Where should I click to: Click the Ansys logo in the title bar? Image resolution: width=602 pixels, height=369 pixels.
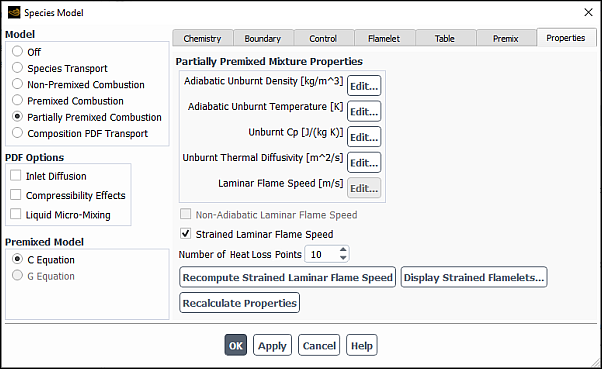14,12
